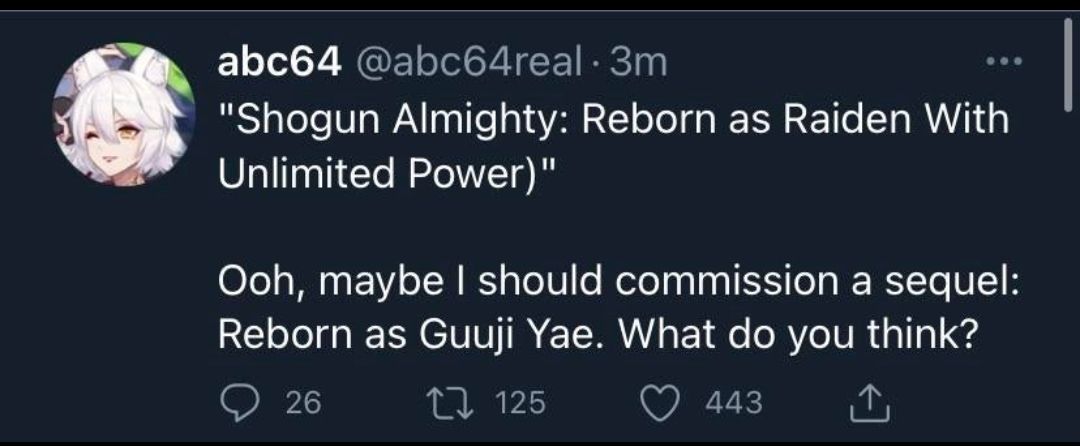Screen dimensions: 1080x446
Task: Click the reply count 26
Action: click(303, 403)
